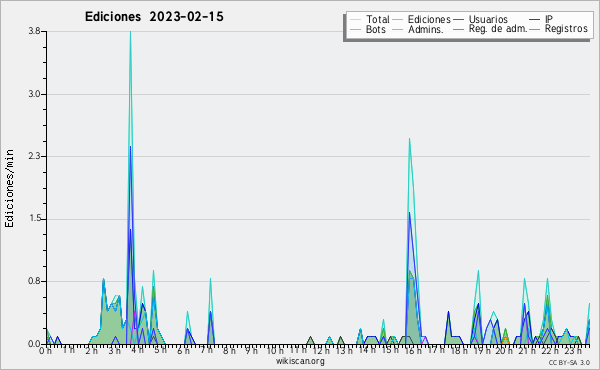Open the wikiscan.org link below chart

(x=300, y=361)
